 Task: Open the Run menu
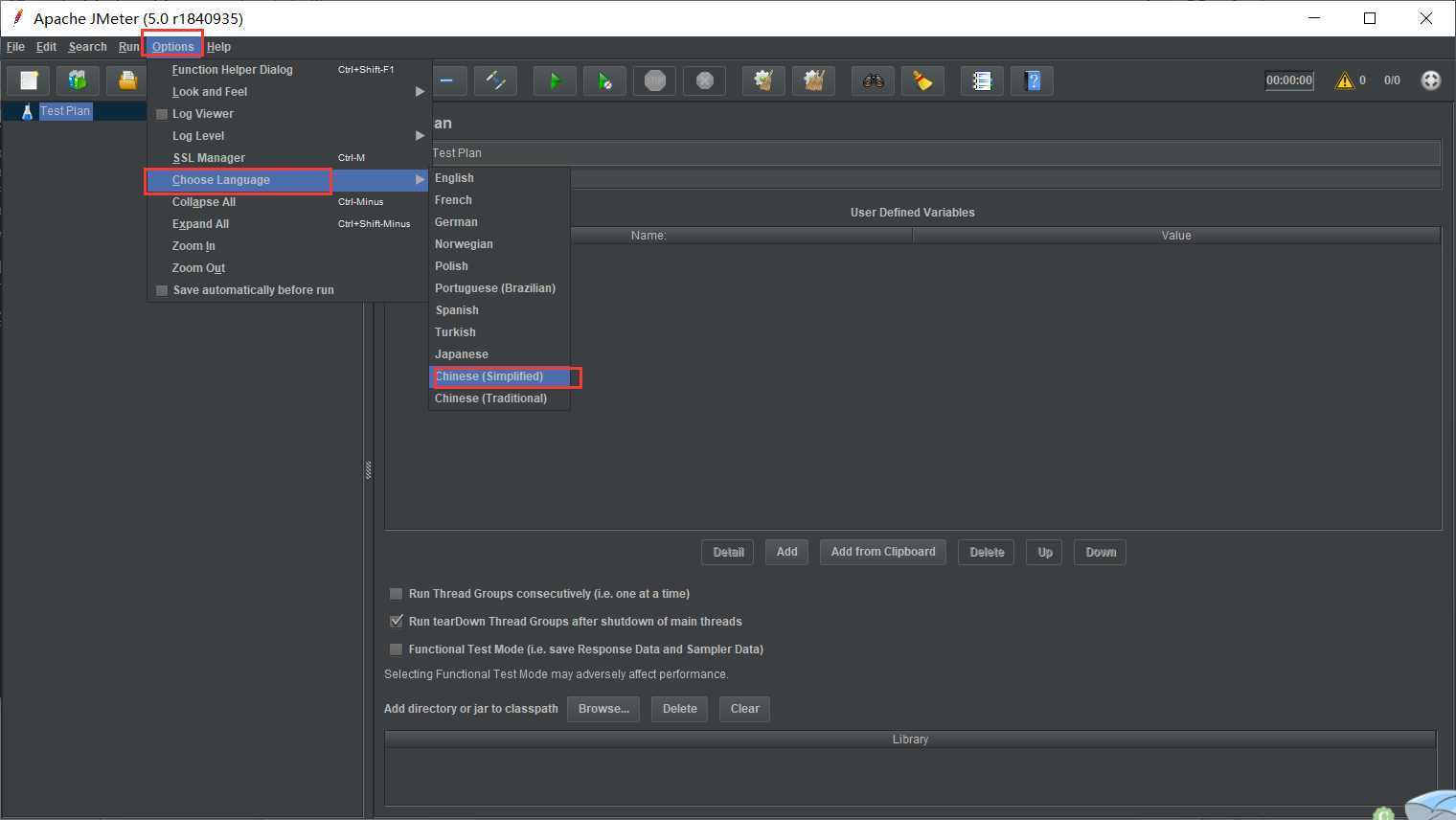[128, 47]
